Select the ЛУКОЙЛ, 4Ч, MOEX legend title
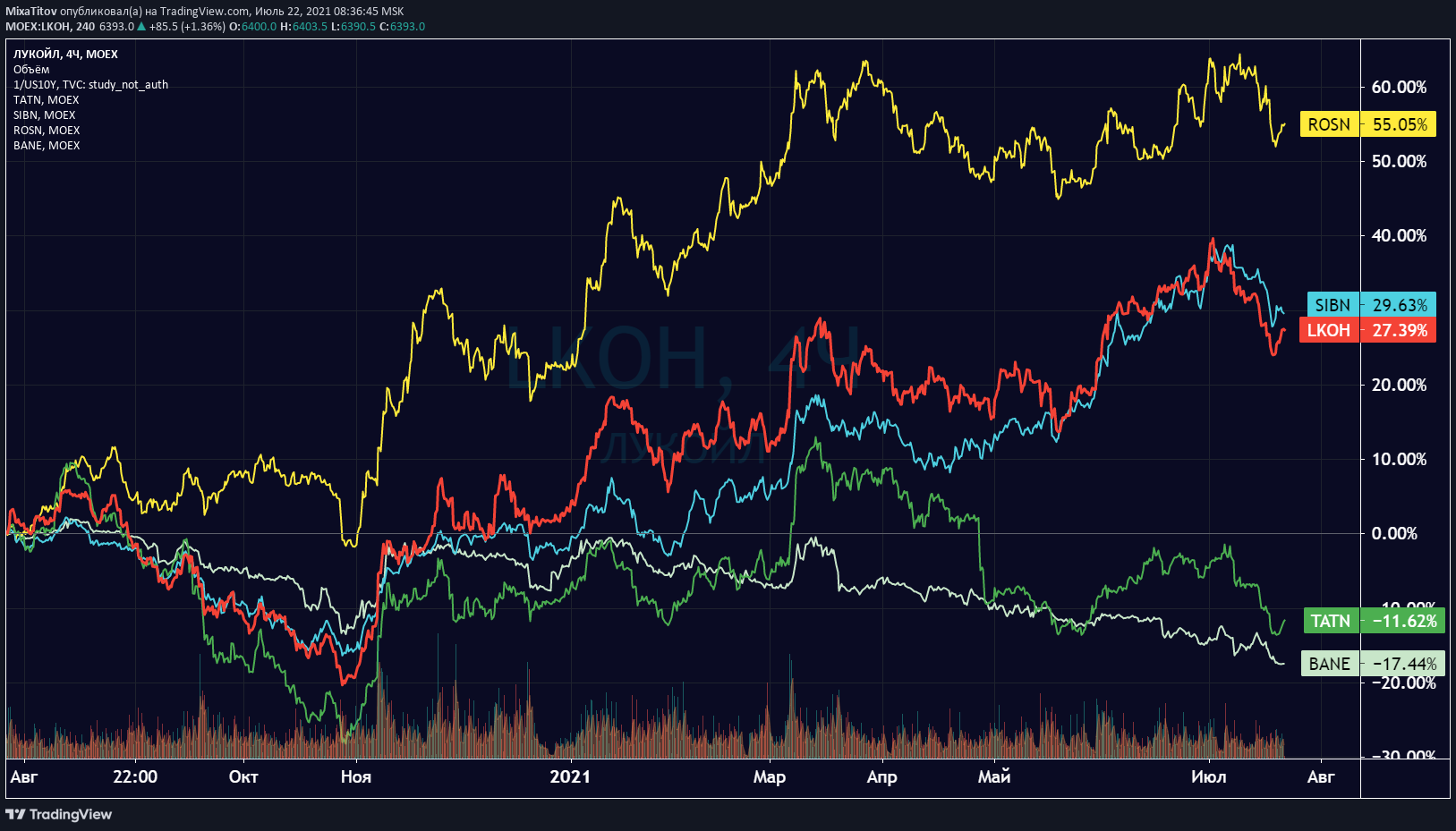The image size is (1456, 831). click(65, 54)
